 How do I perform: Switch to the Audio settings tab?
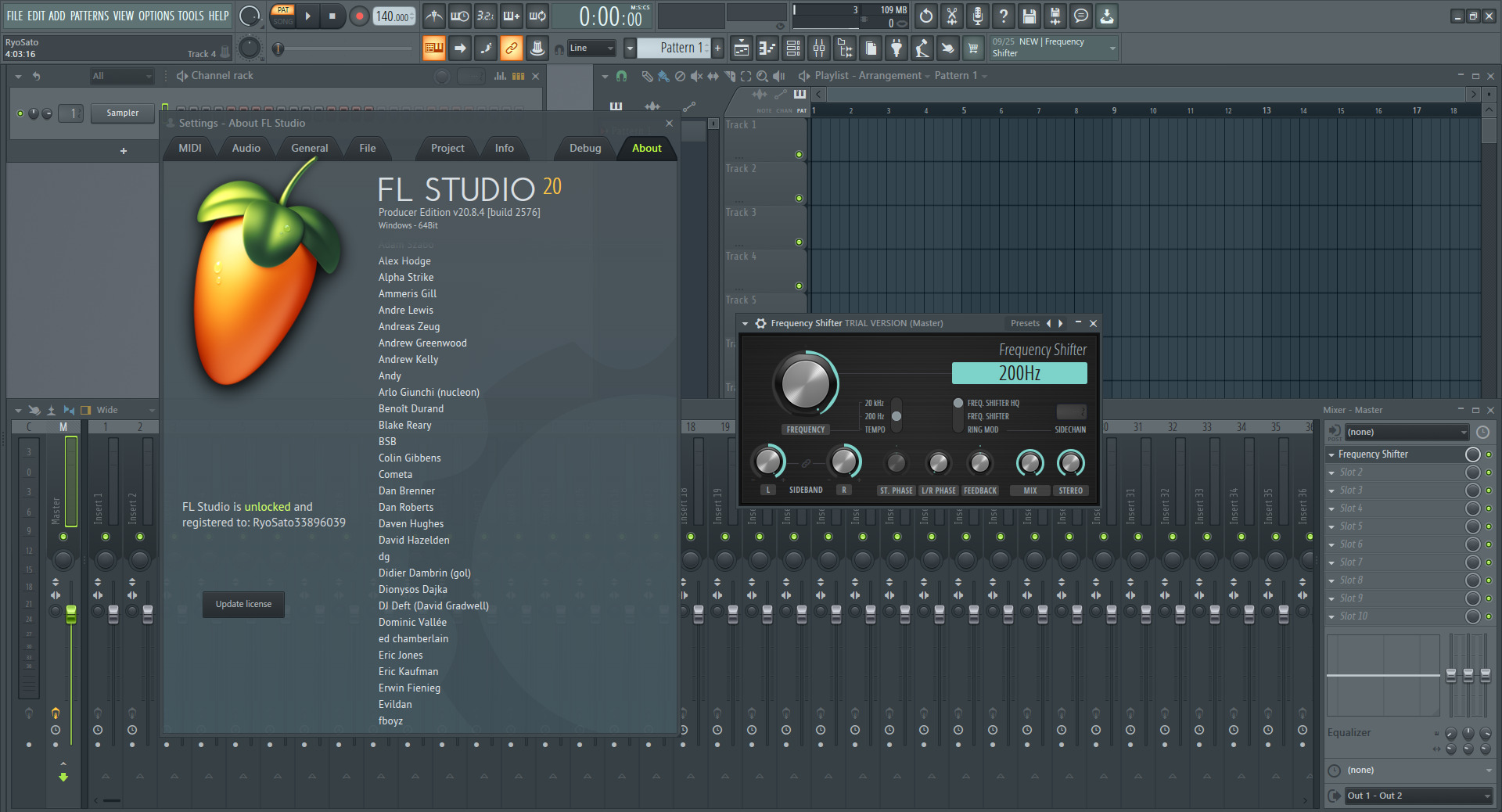246,148
